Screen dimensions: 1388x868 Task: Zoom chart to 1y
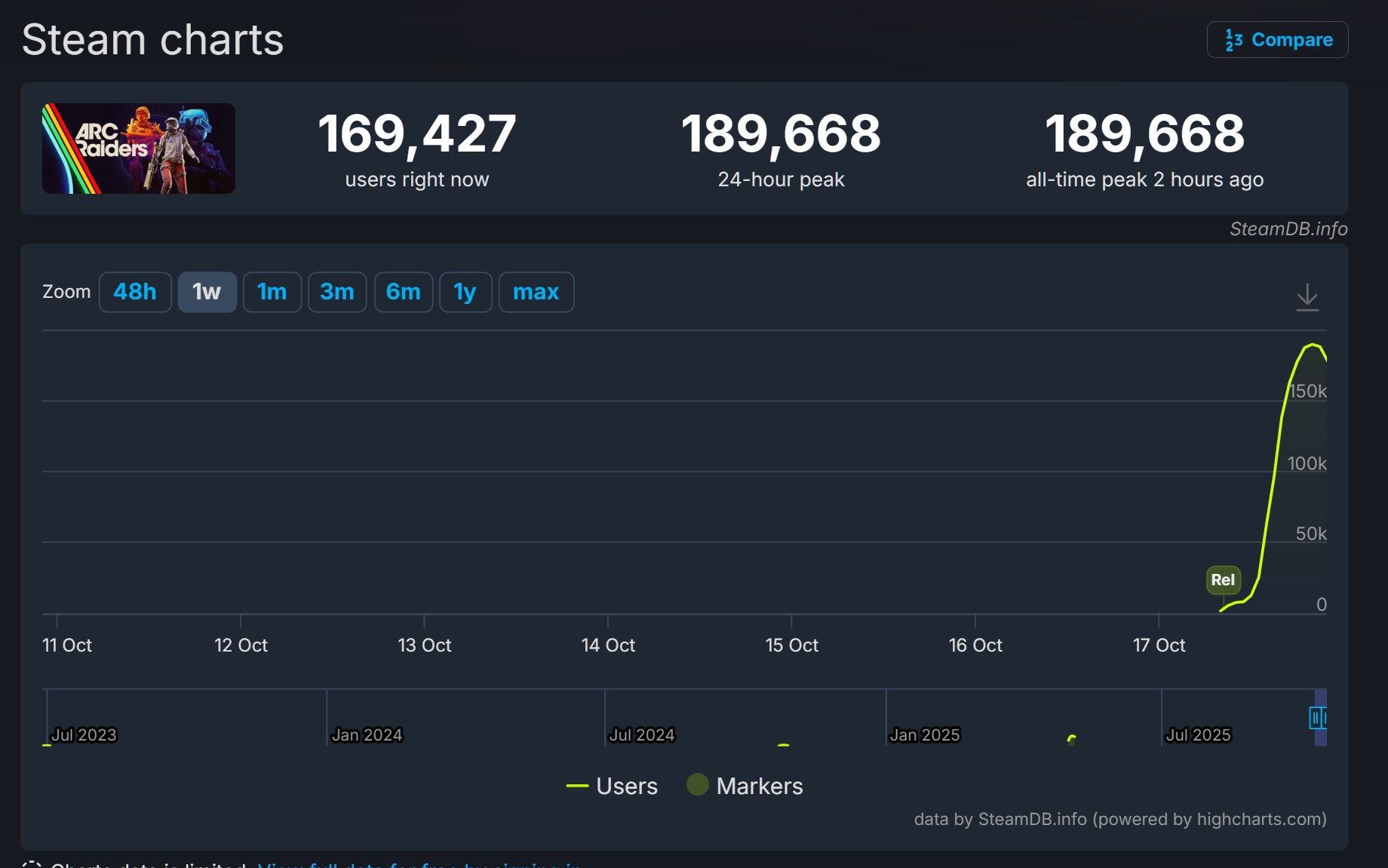[465, 292]
